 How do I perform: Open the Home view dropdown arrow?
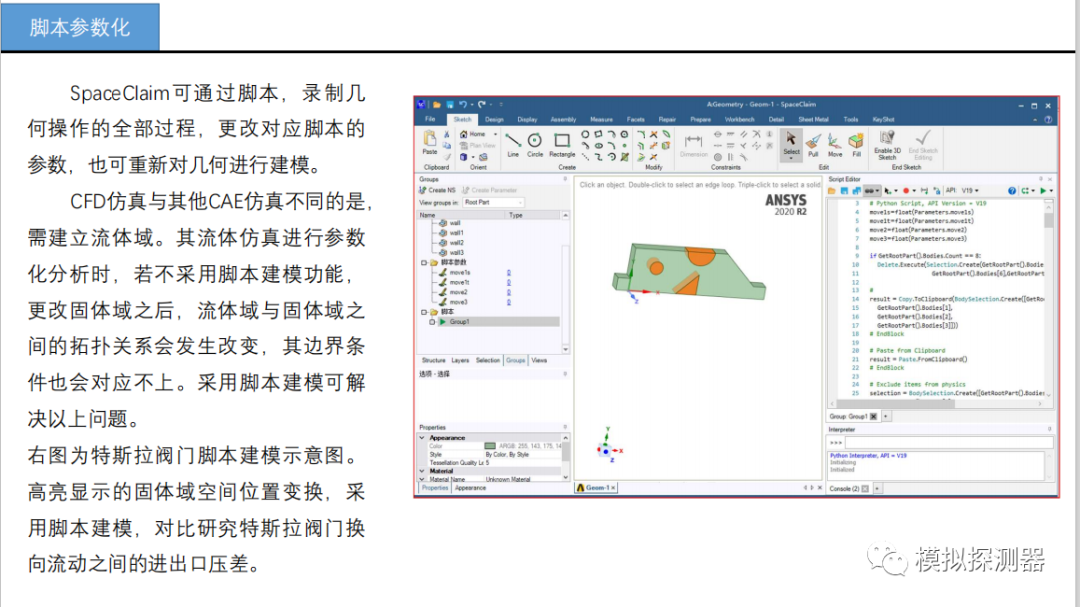coord(495,134)
